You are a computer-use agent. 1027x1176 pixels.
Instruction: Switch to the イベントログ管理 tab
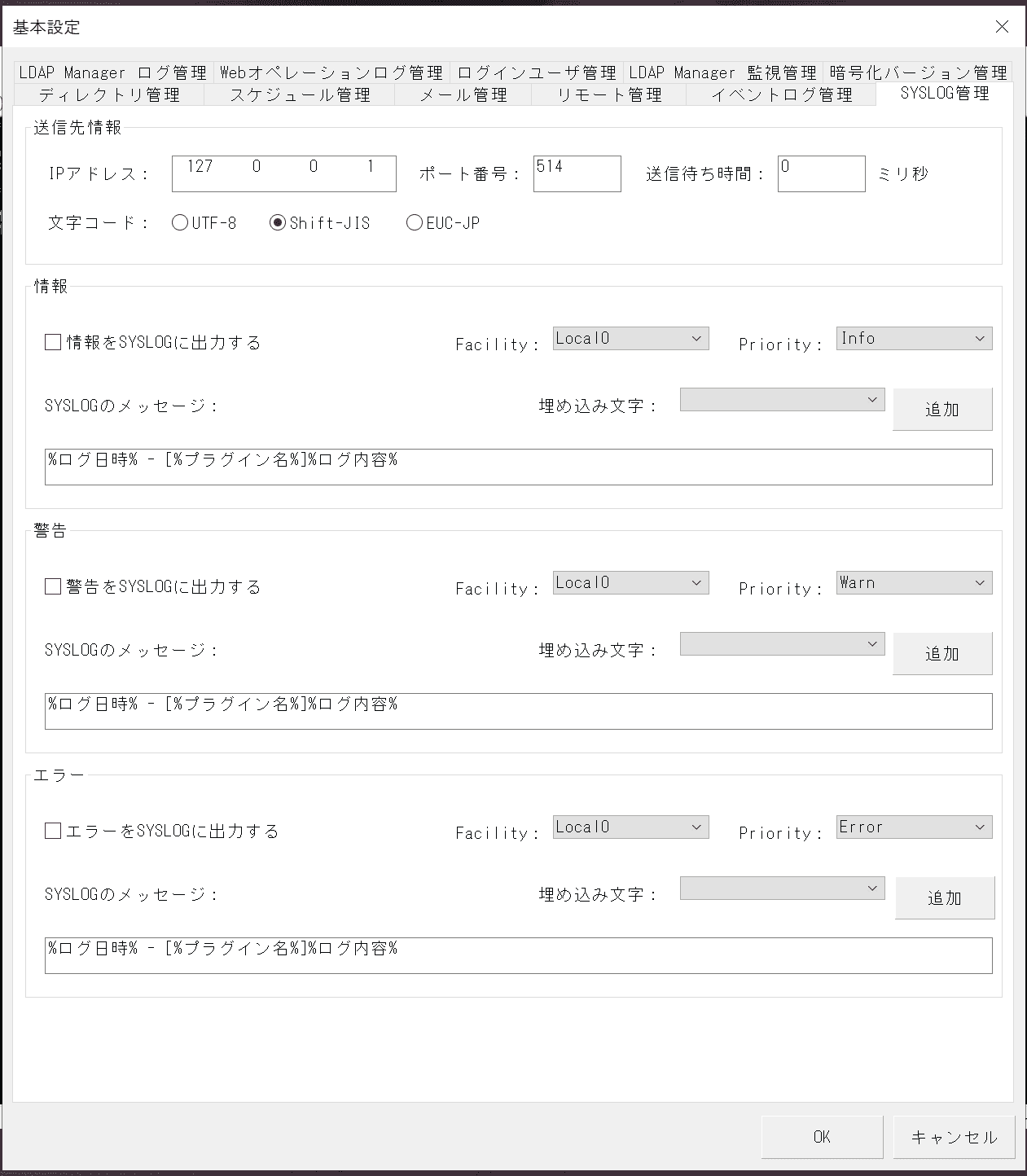point(780,94)
